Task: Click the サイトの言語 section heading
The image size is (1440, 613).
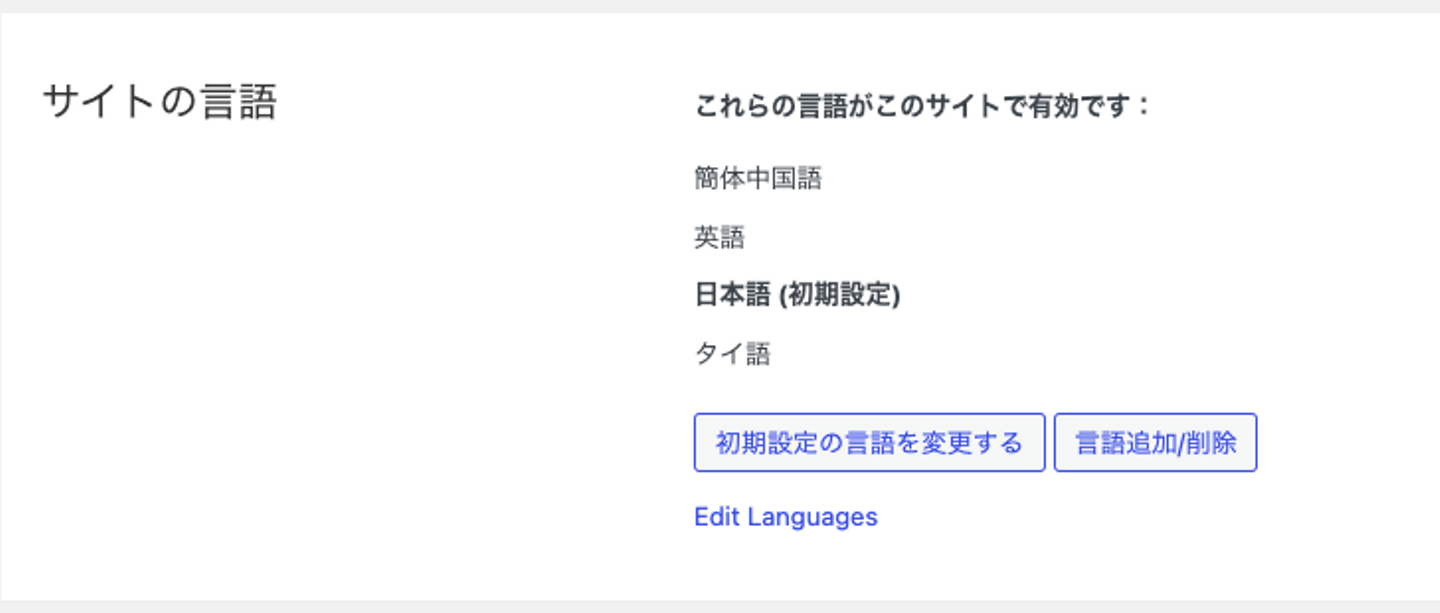Action: [160, 103]
